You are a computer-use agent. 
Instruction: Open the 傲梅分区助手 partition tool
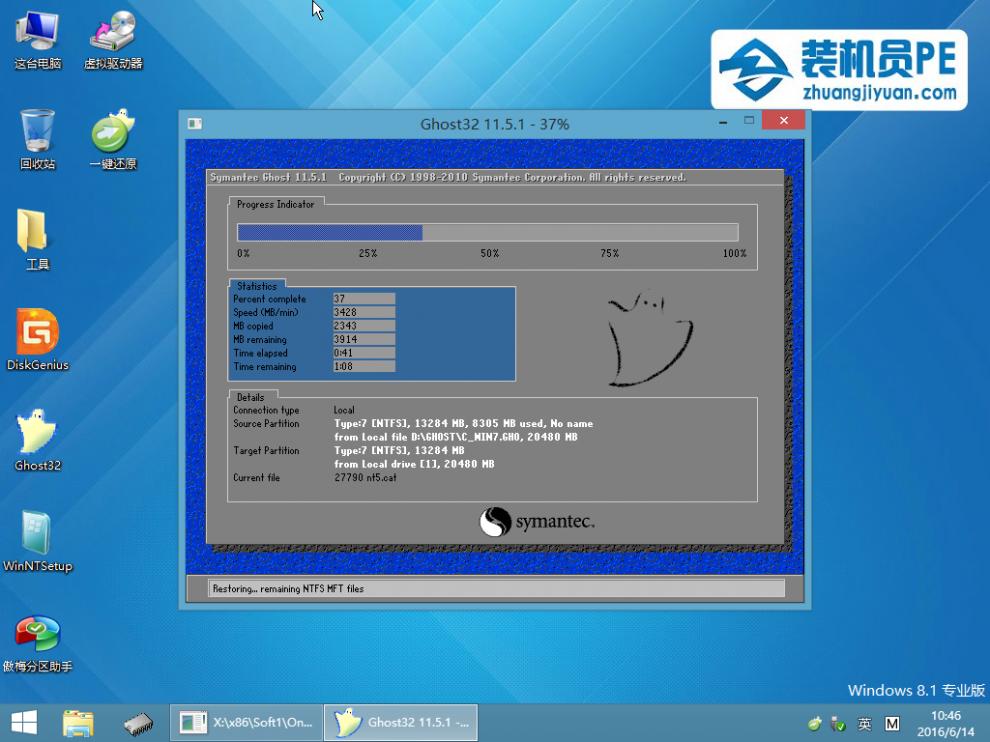point(37,640)
